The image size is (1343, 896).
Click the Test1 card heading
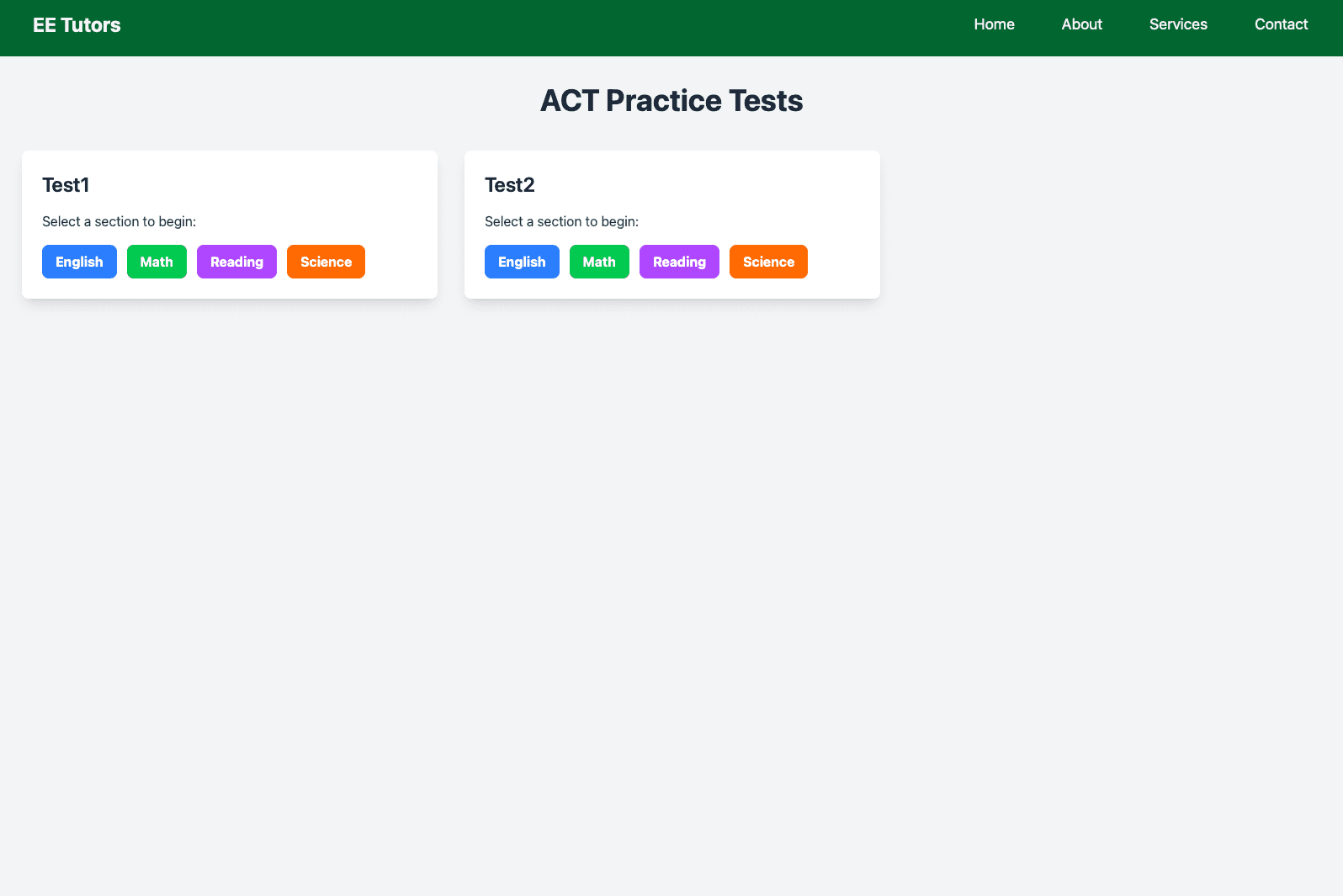[65, 185]
